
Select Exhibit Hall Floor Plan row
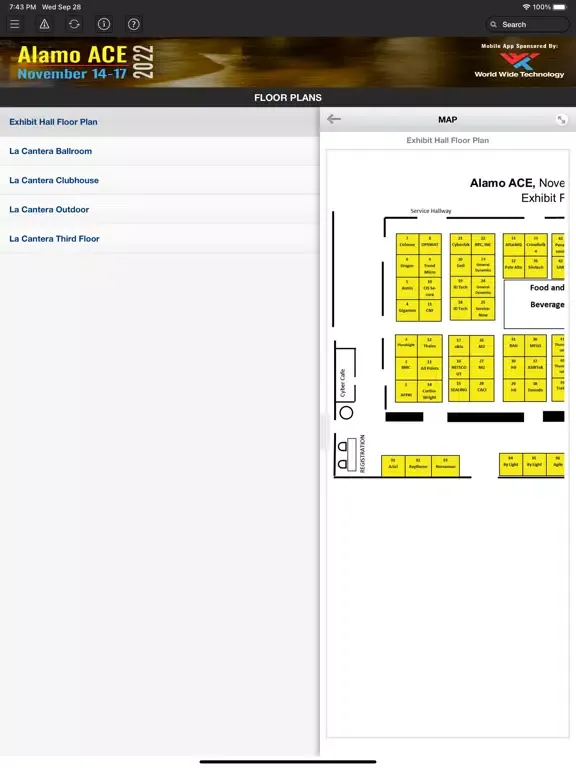160,122
